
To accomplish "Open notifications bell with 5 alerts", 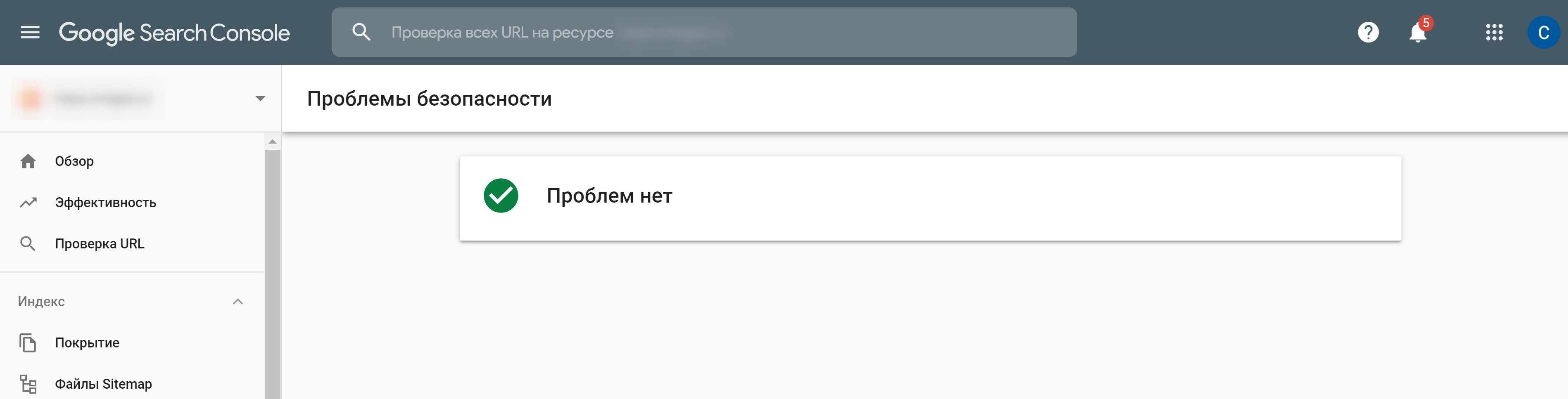I will 1418,32.
